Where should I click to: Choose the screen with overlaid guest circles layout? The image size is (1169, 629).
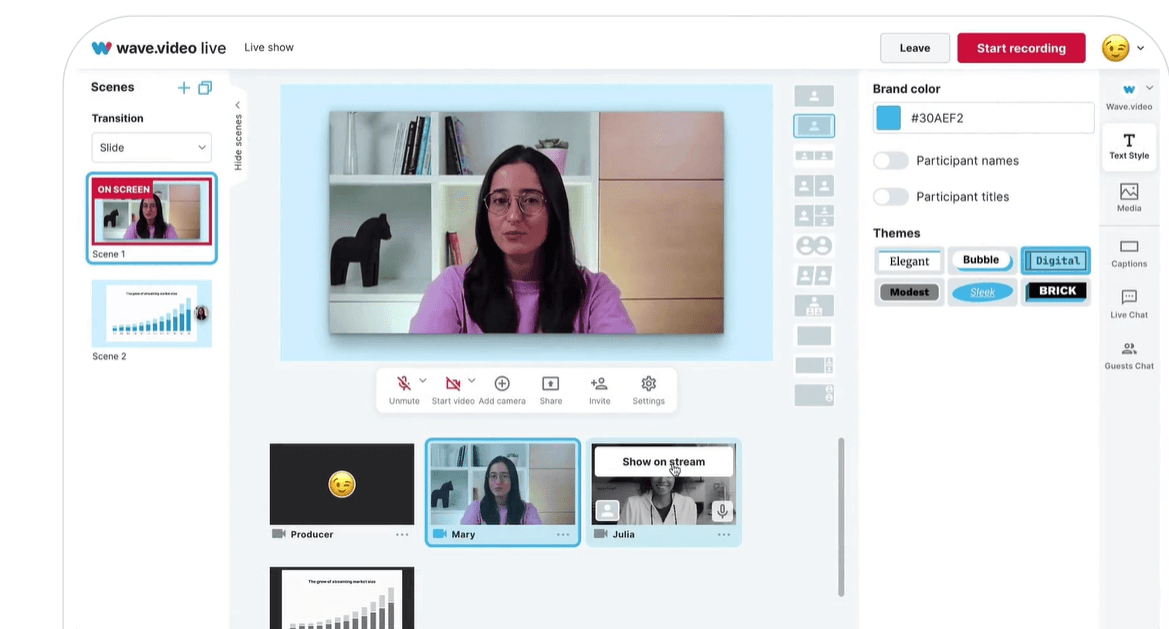[814, 395]
